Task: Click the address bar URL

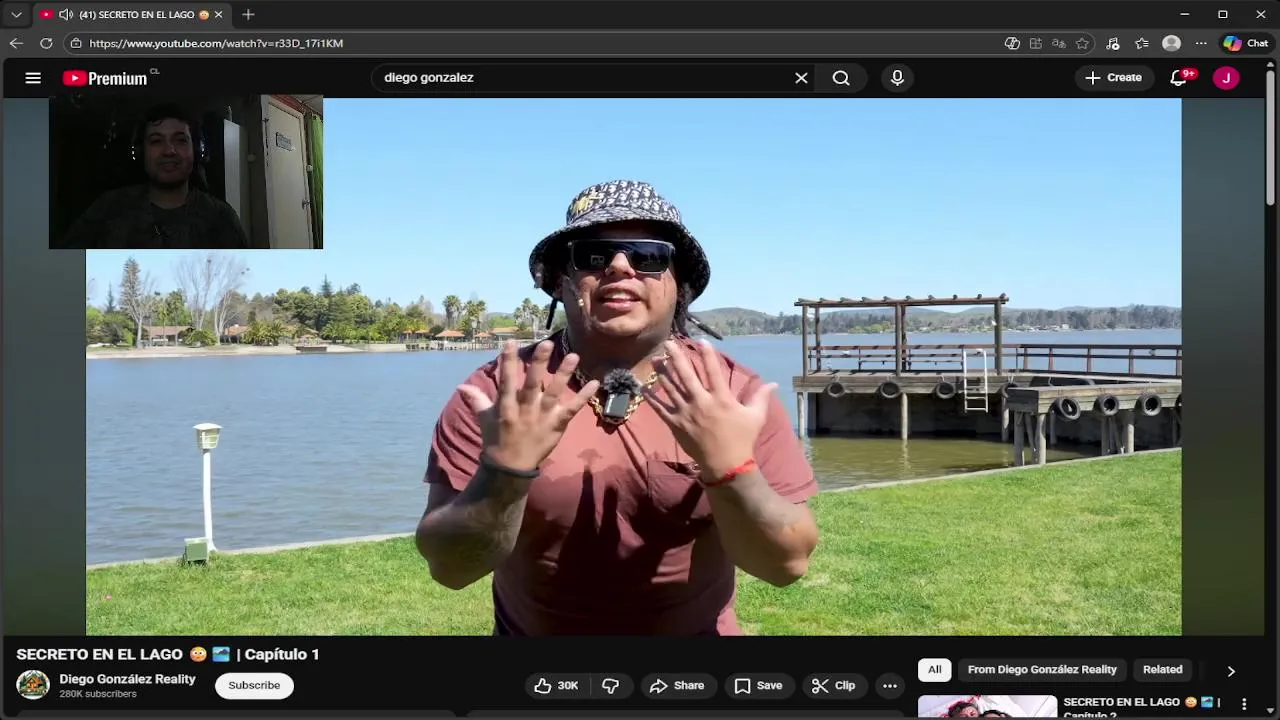Action: (x=216, y=43)
